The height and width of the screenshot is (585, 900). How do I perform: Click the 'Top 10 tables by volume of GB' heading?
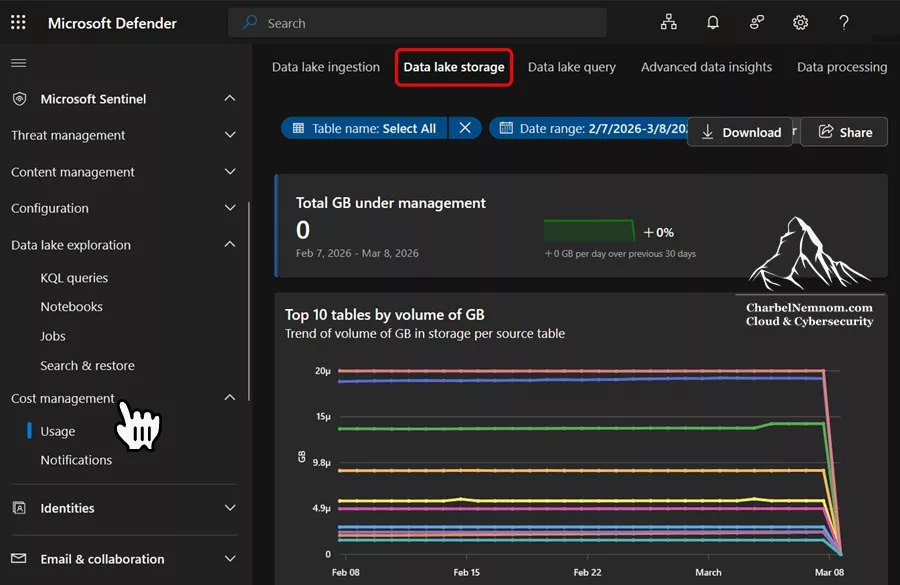click(385, 315)
